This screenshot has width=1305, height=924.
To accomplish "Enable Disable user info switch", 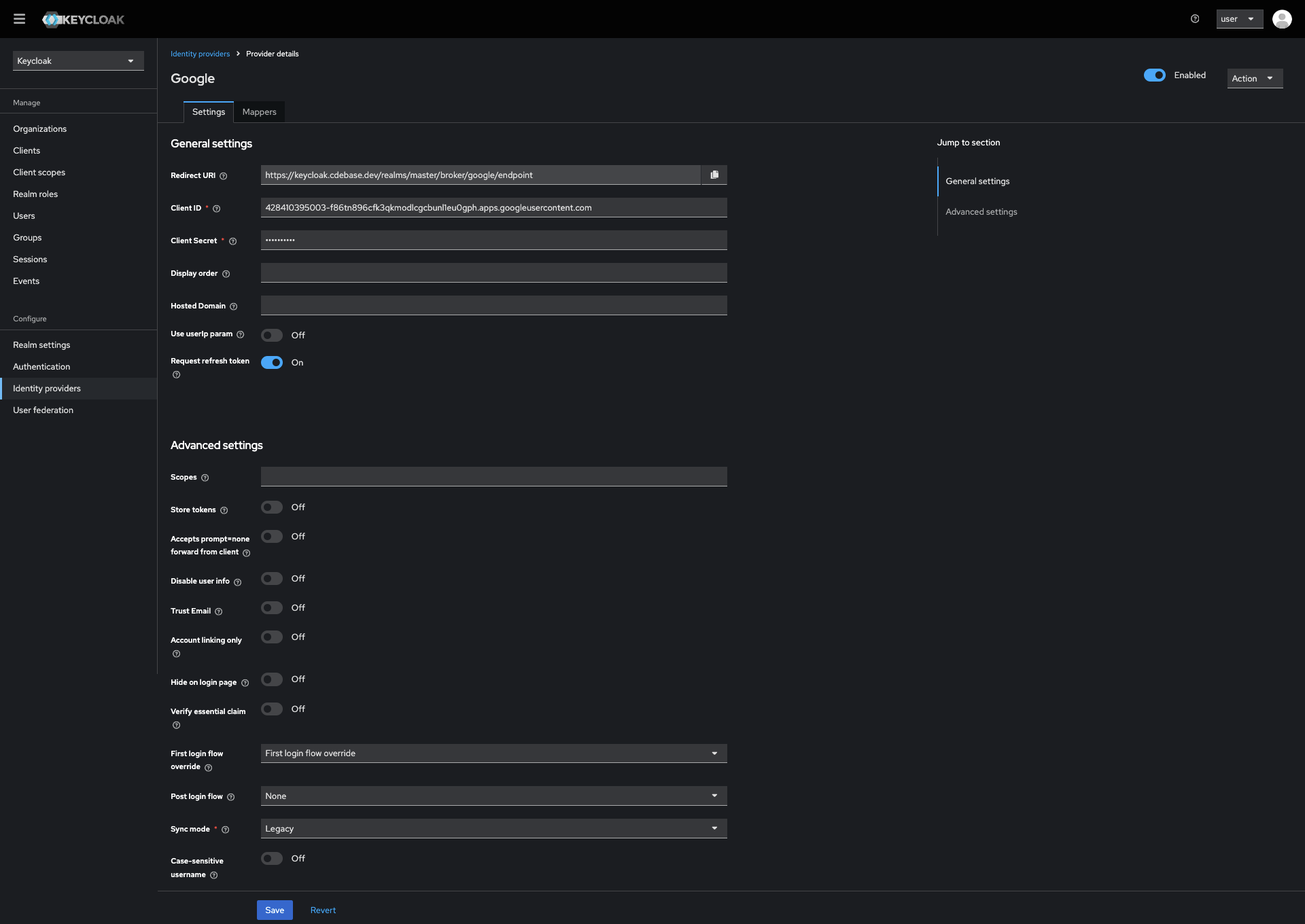I will coord(272,578).
